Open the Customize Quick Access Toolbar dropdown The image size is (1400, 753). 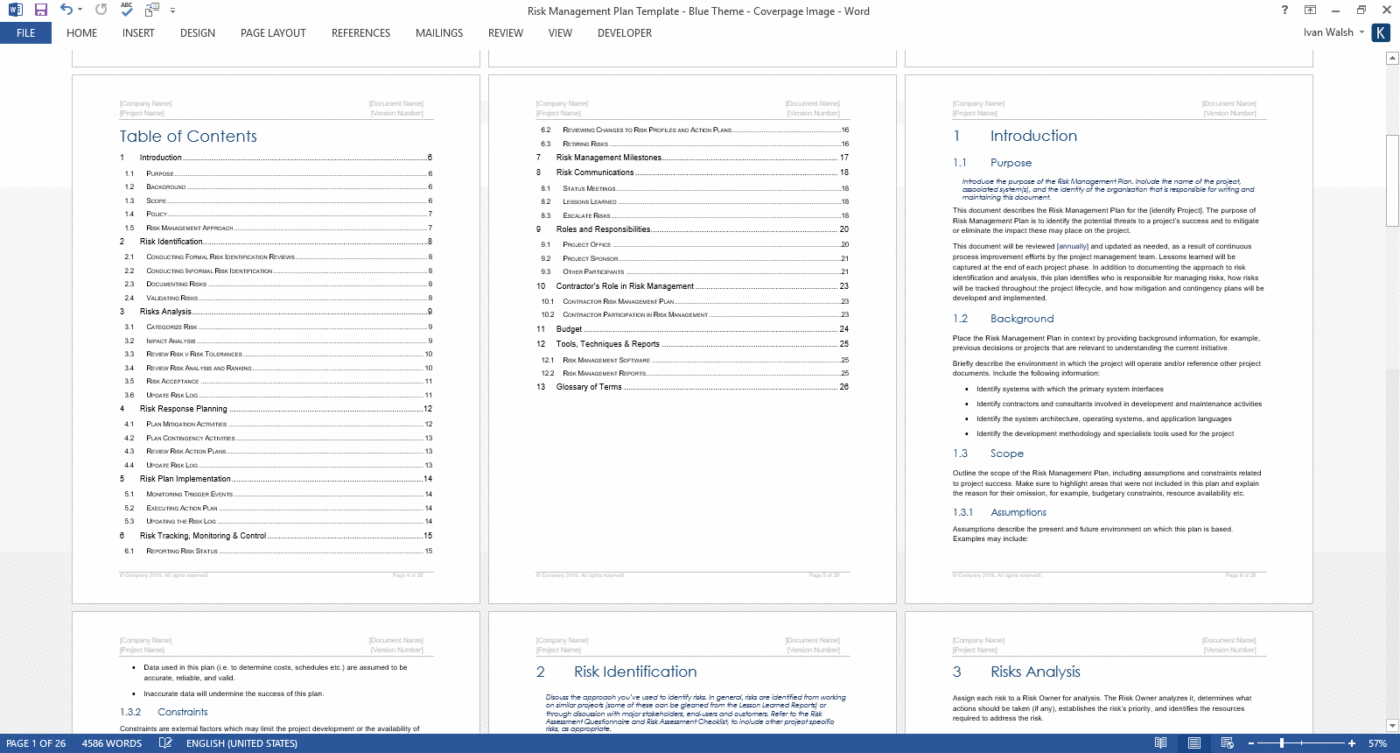tap(172, 10)
